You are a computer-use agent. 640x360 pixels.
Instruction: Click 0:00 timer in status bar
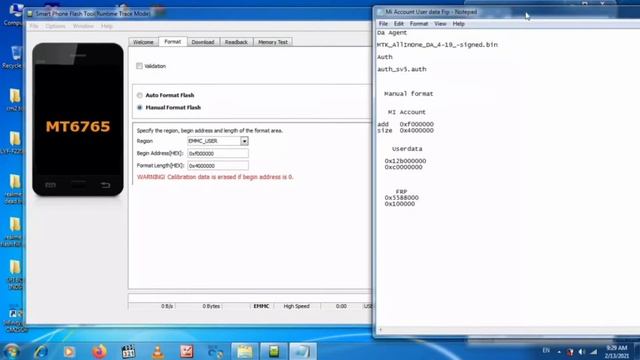click(x=341, y=306)
